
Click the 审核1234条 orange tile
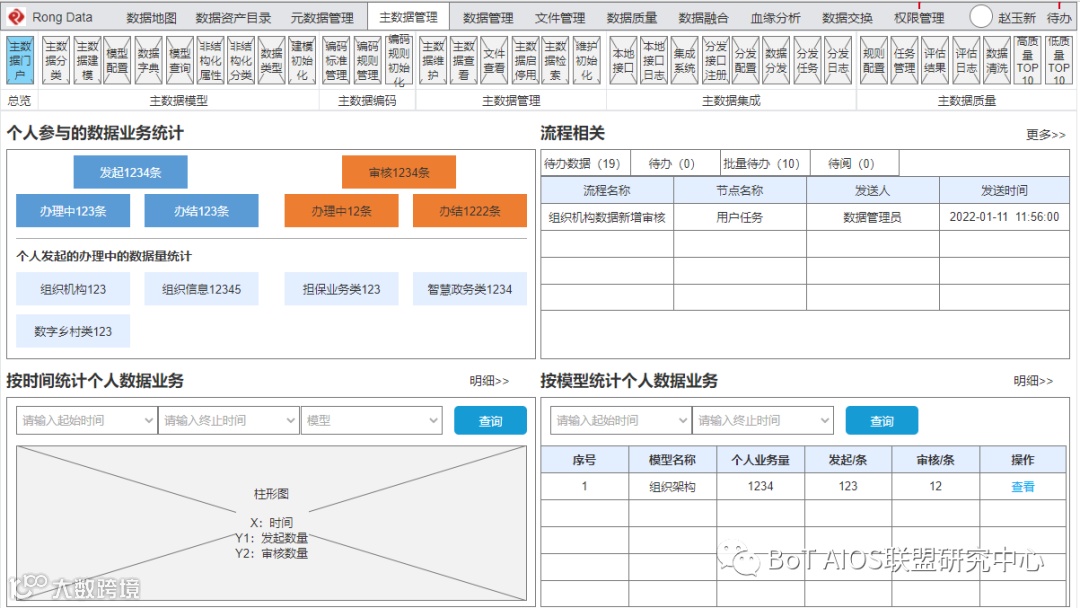pyautogui.click(x=399, y=172)
